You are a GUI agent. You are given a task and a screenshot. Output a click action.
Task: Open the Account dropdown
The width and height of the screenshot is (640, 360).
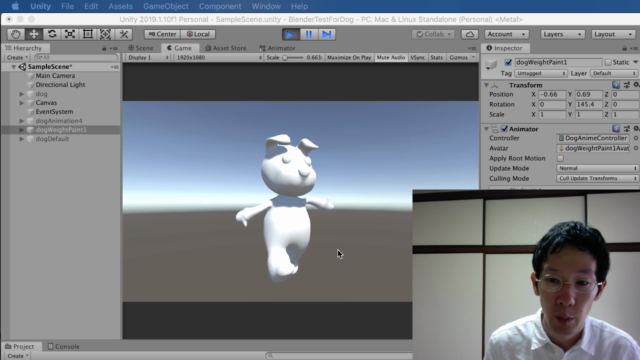coord(506,34)
